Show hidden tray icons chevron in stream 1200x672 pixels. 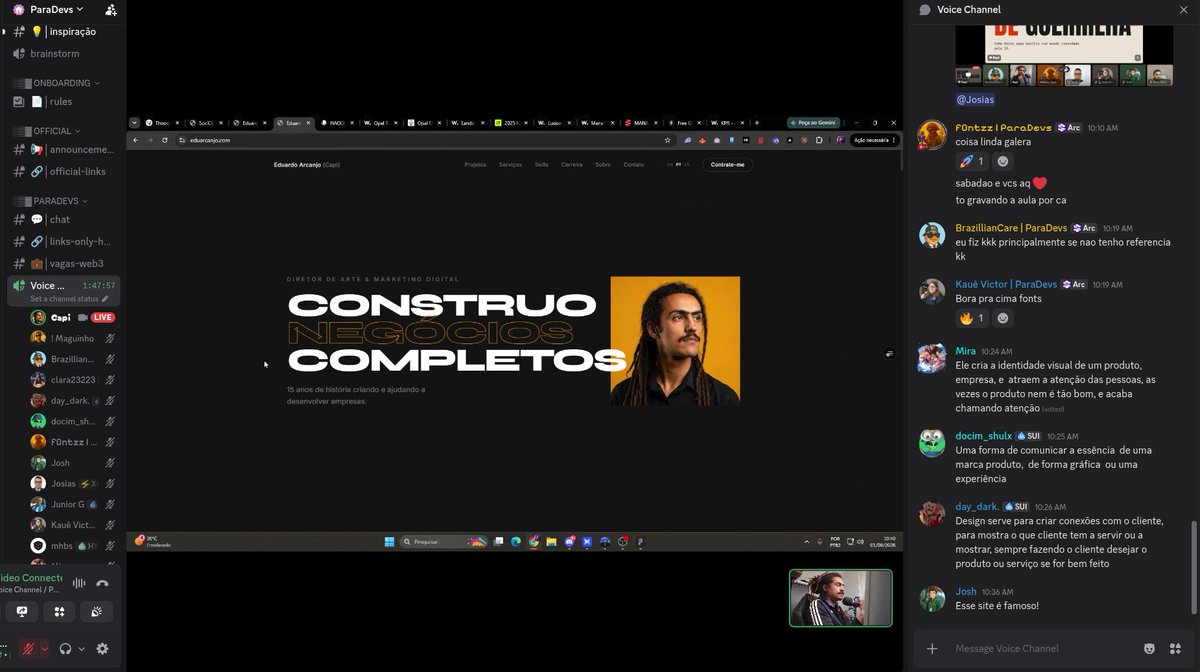click(x=805, y=542)
